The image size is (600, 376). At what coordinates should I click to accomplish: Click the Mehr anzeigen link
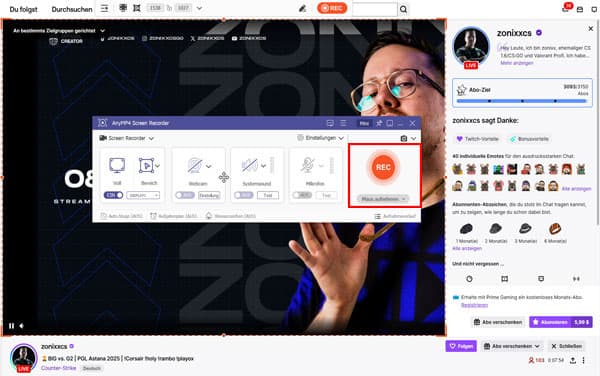pos(517,63)
